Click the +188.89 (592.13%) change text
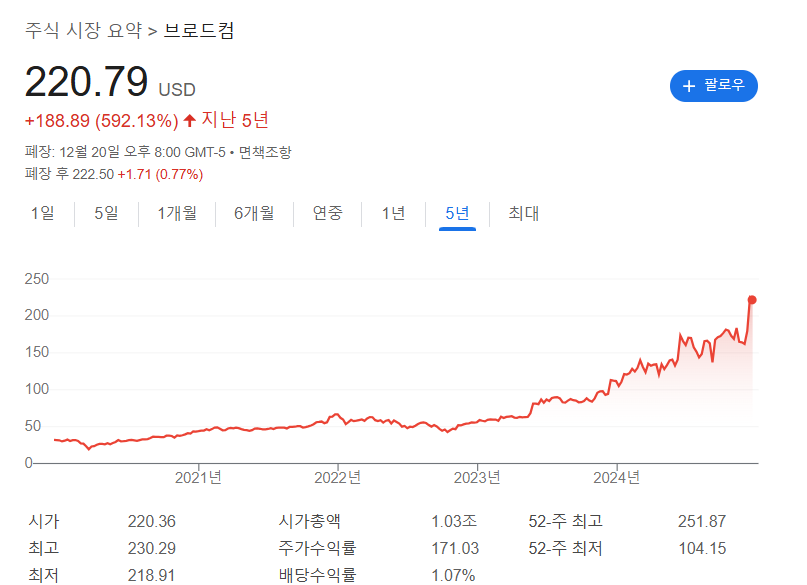The height and width of the screenshot is (585, 807). [x=101, y=121]
